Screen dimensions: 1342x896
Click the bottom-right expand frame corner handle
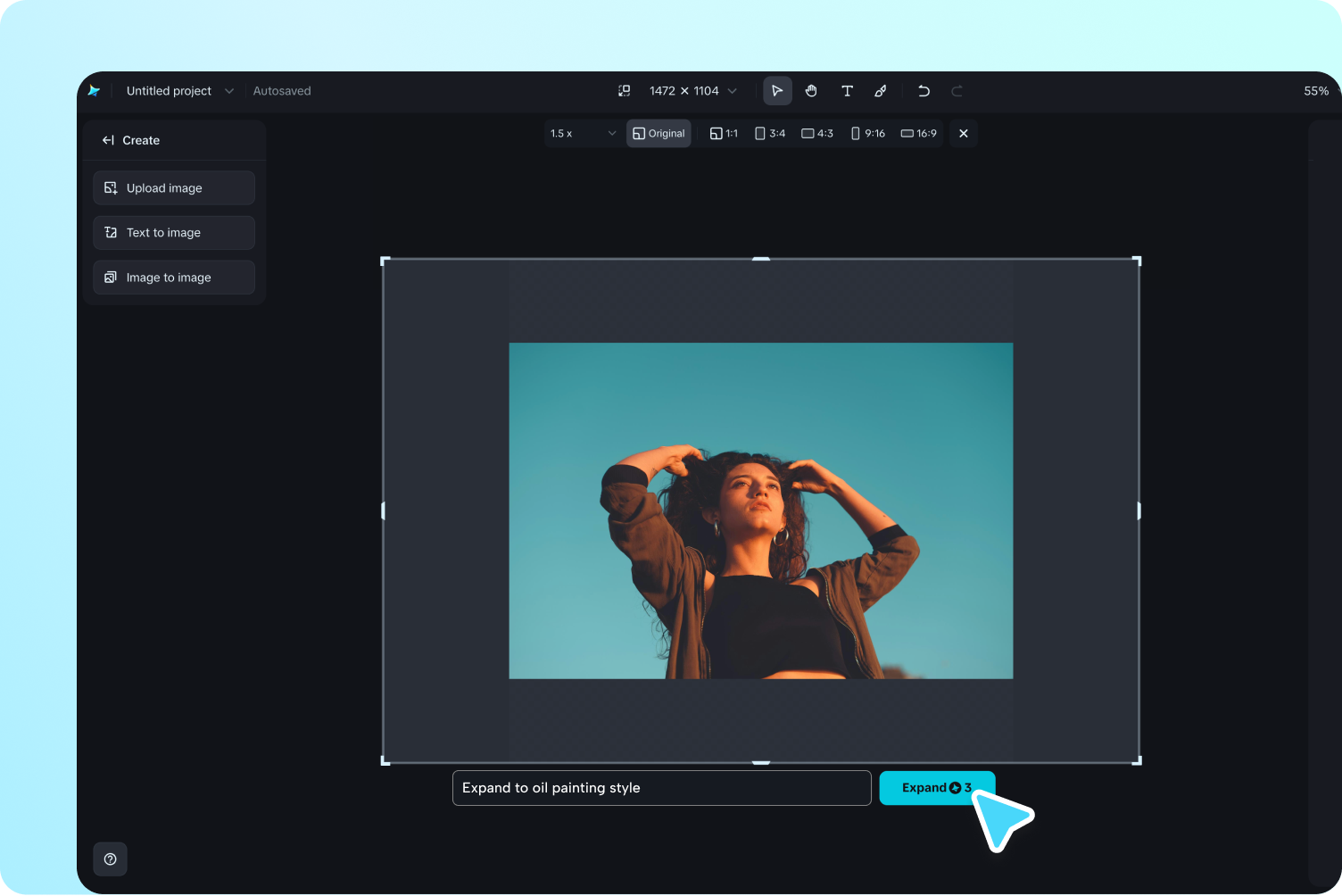coord(1138,761)
